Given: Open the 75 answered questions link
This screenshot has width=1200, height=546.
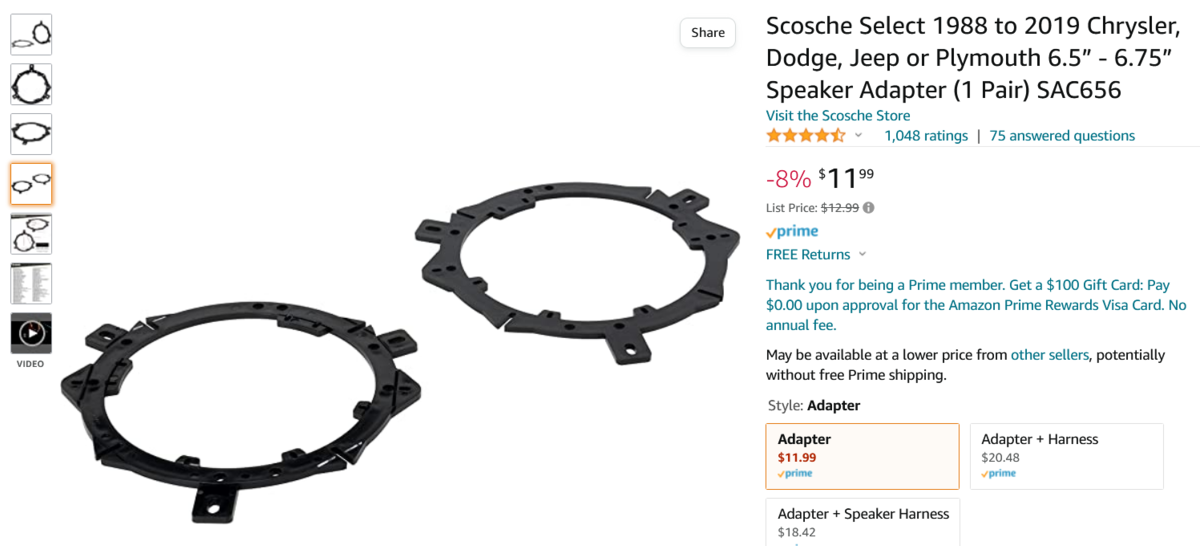Looking at the screenshot, I should [x=1062, y=136].
